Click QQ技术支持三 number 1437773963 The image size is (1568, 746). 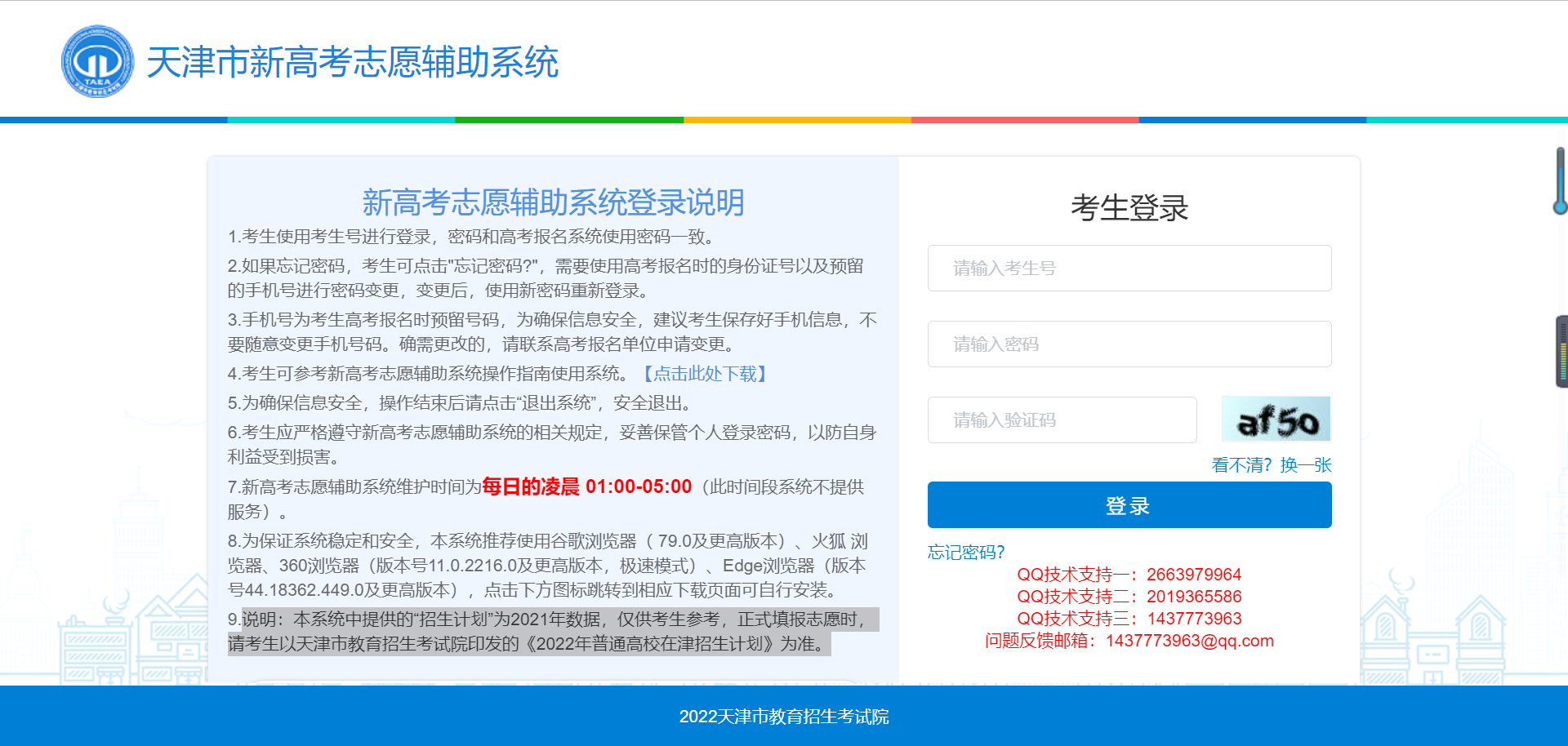point(1193,619)
